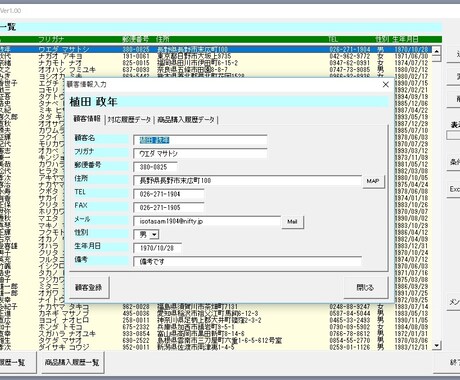The height and width of the screenshot is (380, 460).
Task: Click the TEL field 026-271-1904
Action: click(169, 194)
